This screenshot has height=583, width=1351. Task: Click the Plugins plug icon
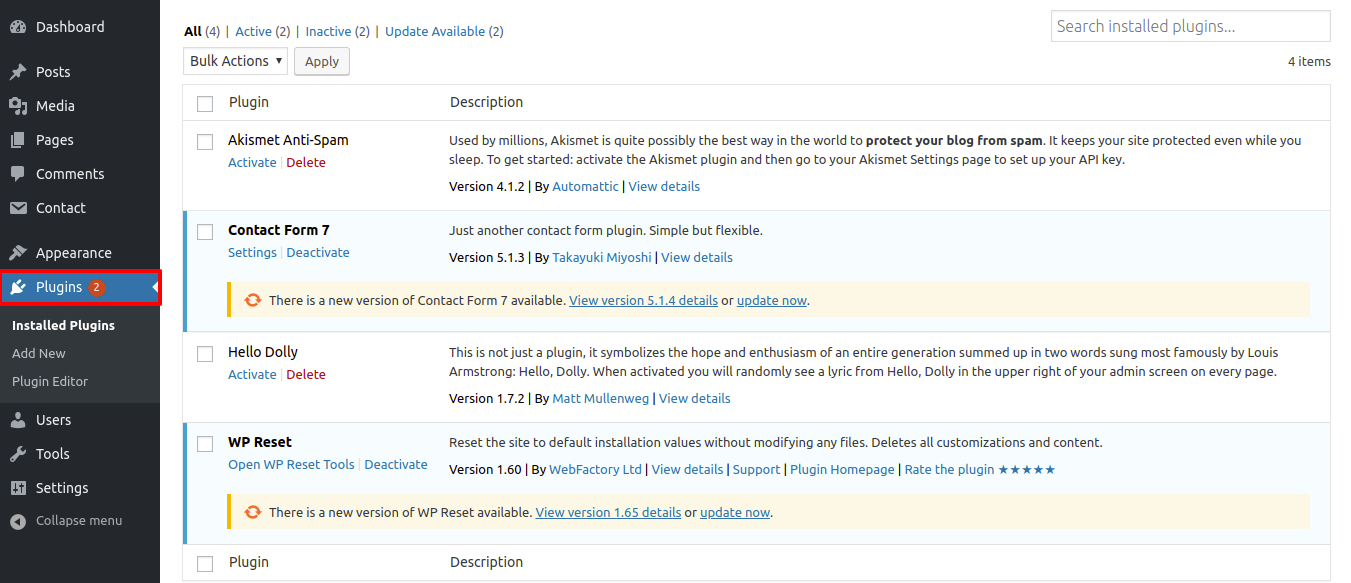tap(18, 287)
